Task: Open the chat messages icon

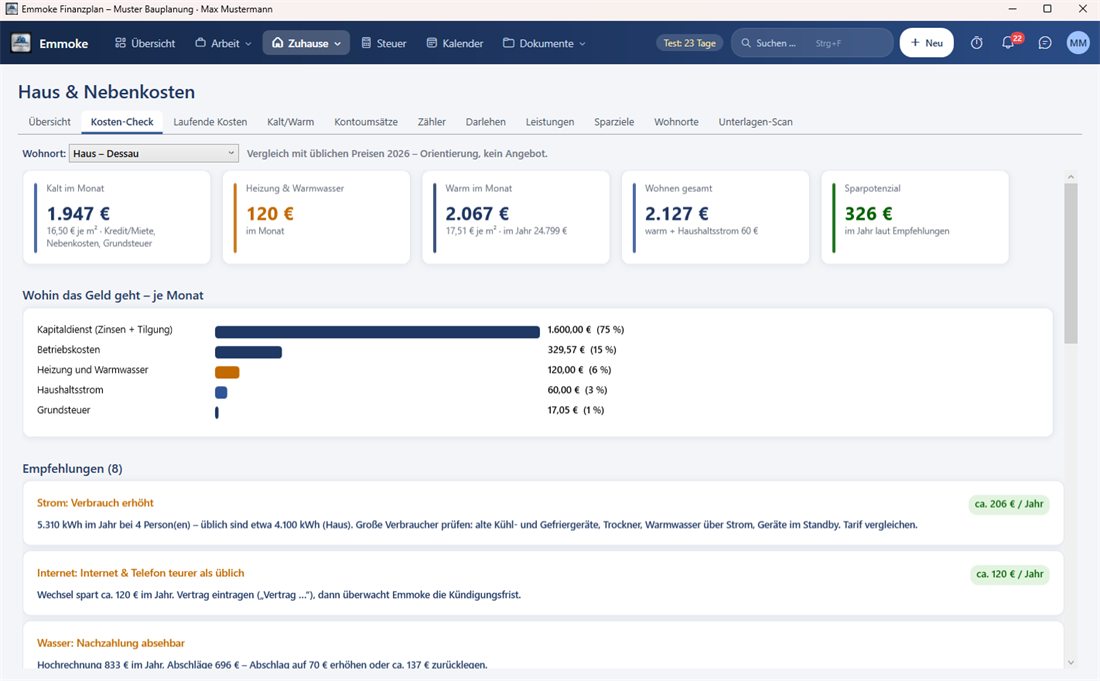Action: (1045, 43)
